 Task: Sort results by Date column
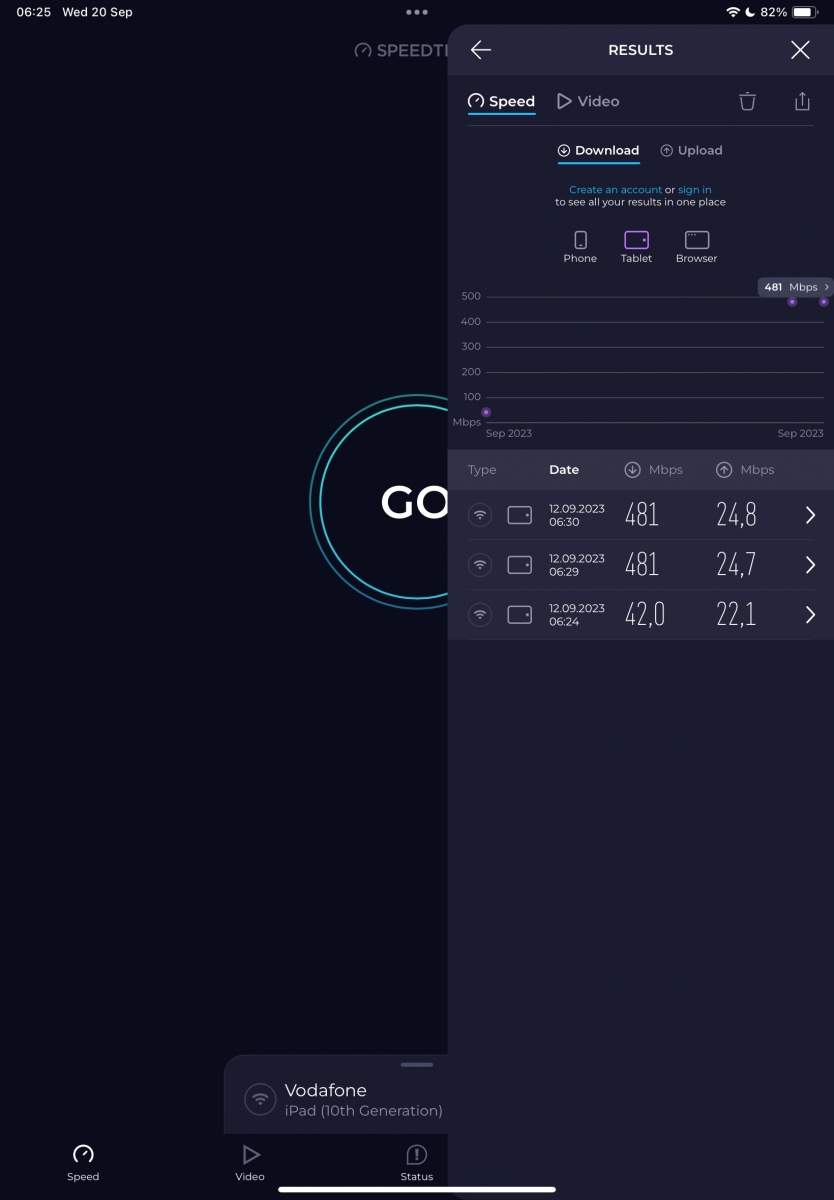[x=564, y=470]
